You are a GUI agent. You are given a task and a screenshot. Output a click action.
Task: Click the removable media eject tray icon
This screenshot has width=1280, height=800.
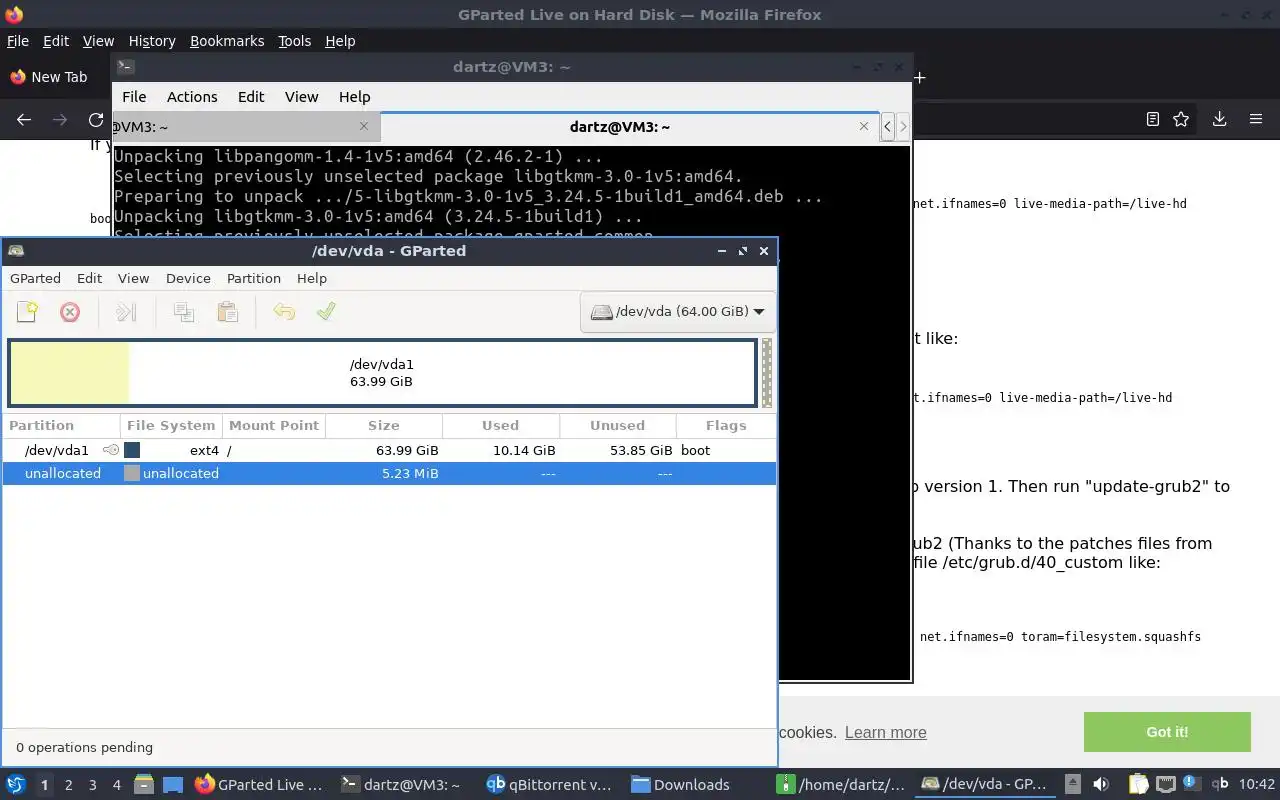(1073, 785)
